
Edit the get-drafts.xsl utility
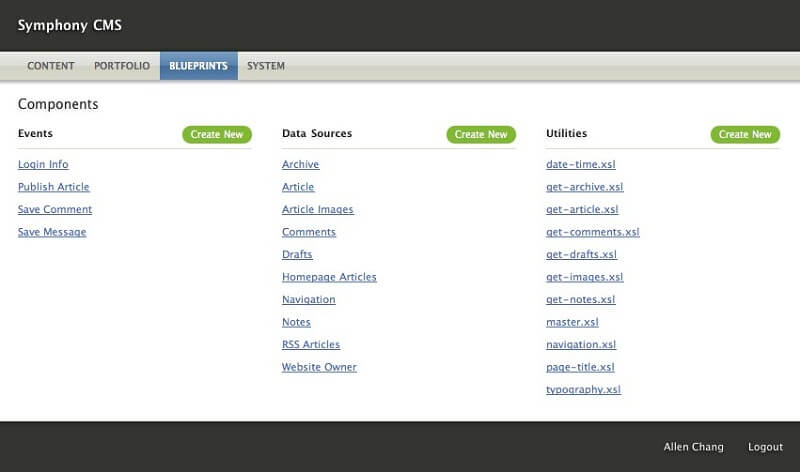point(581,254)
